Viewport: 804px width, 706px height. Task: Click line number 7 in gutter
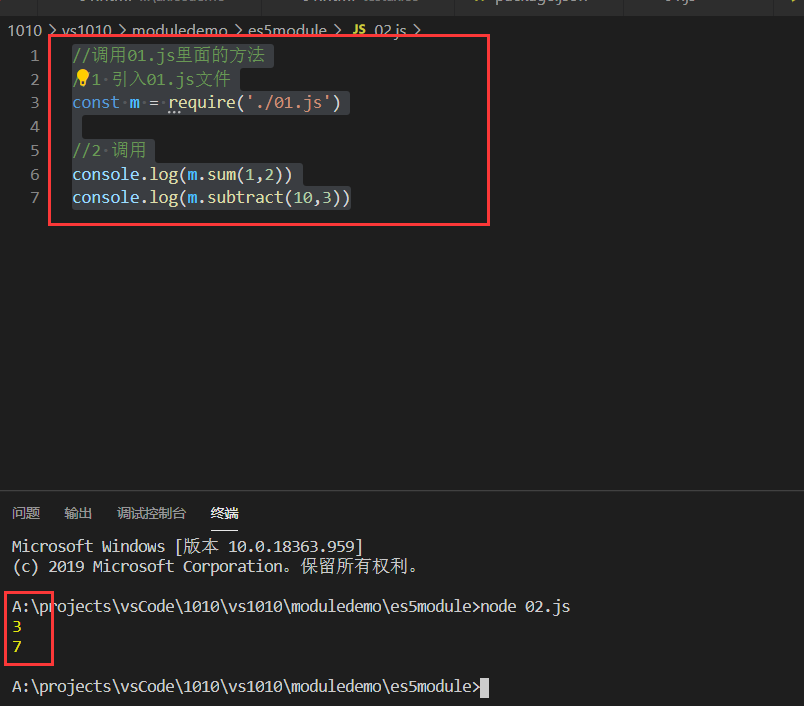coord(34,197)
